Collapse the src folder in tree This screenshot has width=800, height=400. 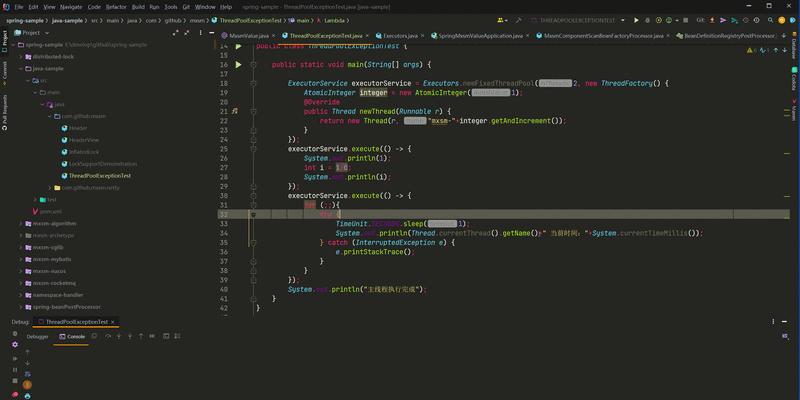click(28, 81)
